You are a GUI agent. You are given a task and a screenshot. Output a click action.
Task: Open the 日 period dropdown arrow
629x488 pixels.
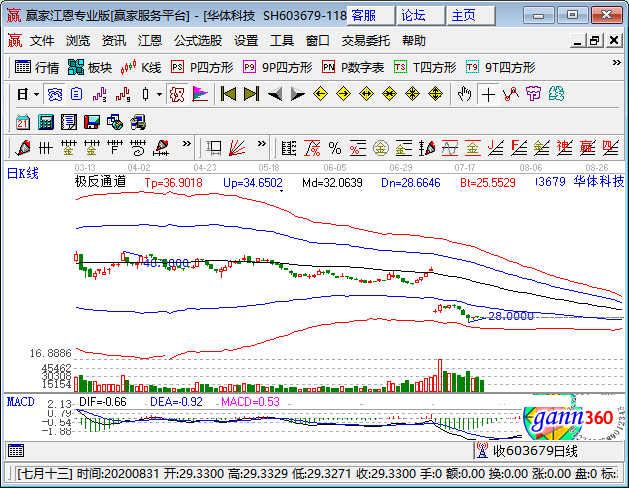point(37,95)
